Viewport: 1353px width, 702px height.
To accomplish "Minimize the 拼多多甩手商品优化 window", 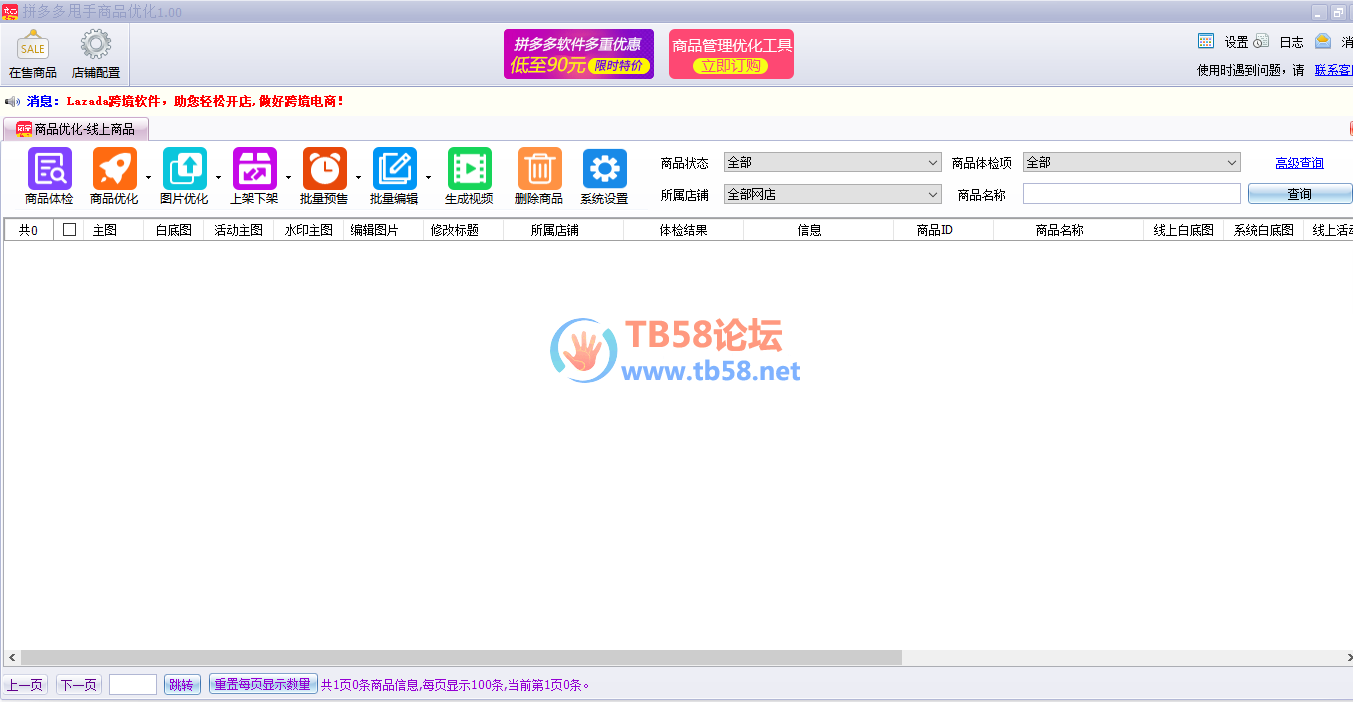I will coord(1319,12).
